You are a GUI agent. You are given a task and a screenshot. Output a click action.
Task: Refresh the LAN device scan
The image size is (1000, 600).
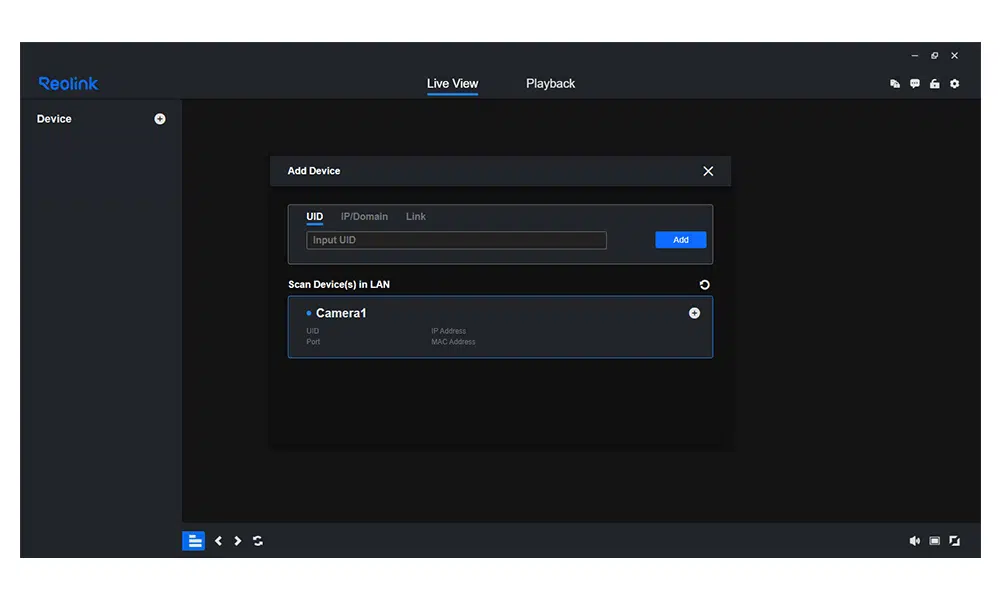tap(705, 285)
